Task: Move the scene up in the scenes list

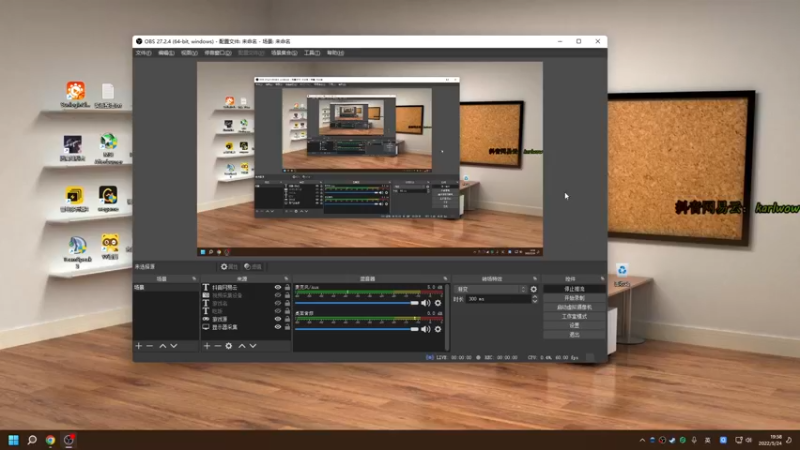Action: pyautogui.click(x=163, y=346)
